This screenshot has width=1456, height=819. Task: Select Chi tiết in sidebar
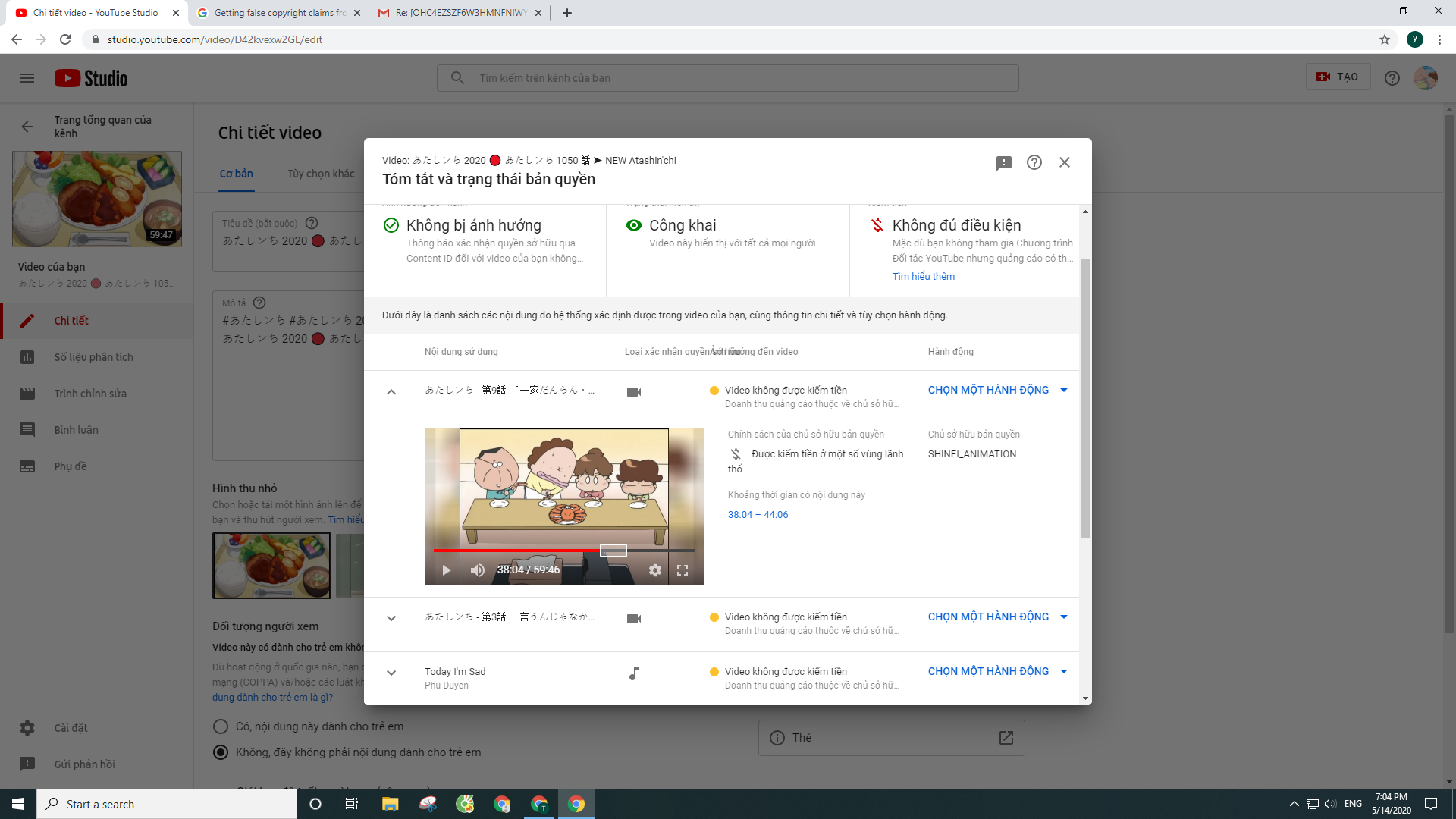(x=97, y=321)
